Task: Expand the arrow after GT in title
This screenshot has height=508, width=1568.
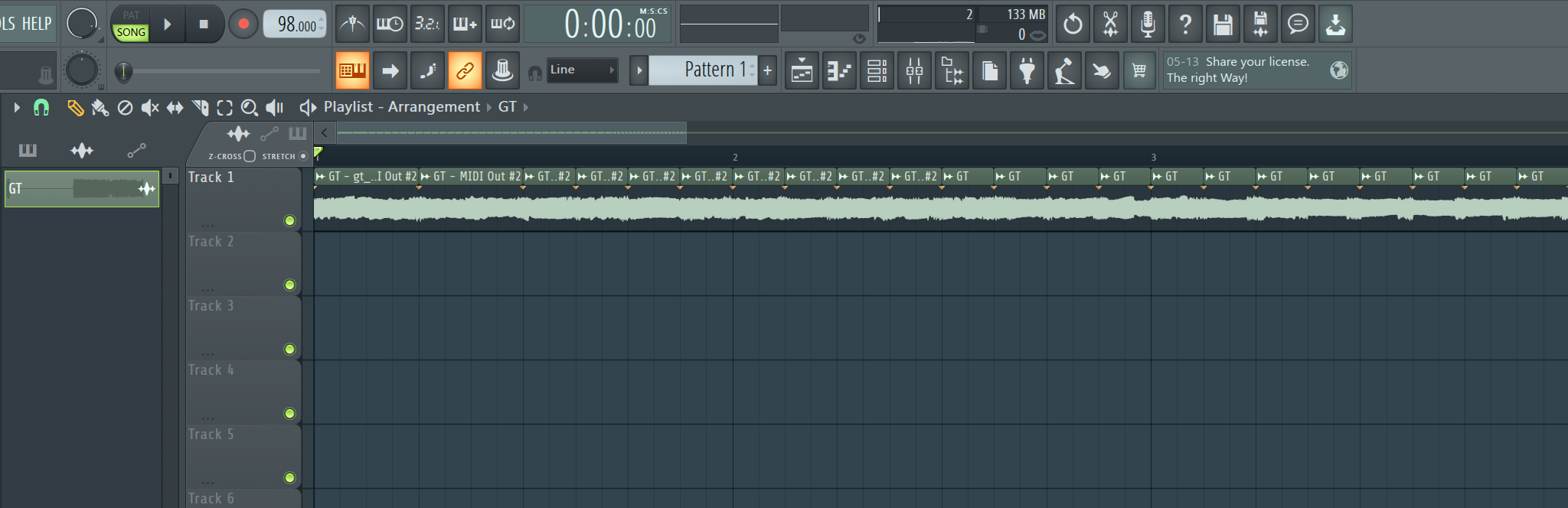Action: click(x=526, y=107)
